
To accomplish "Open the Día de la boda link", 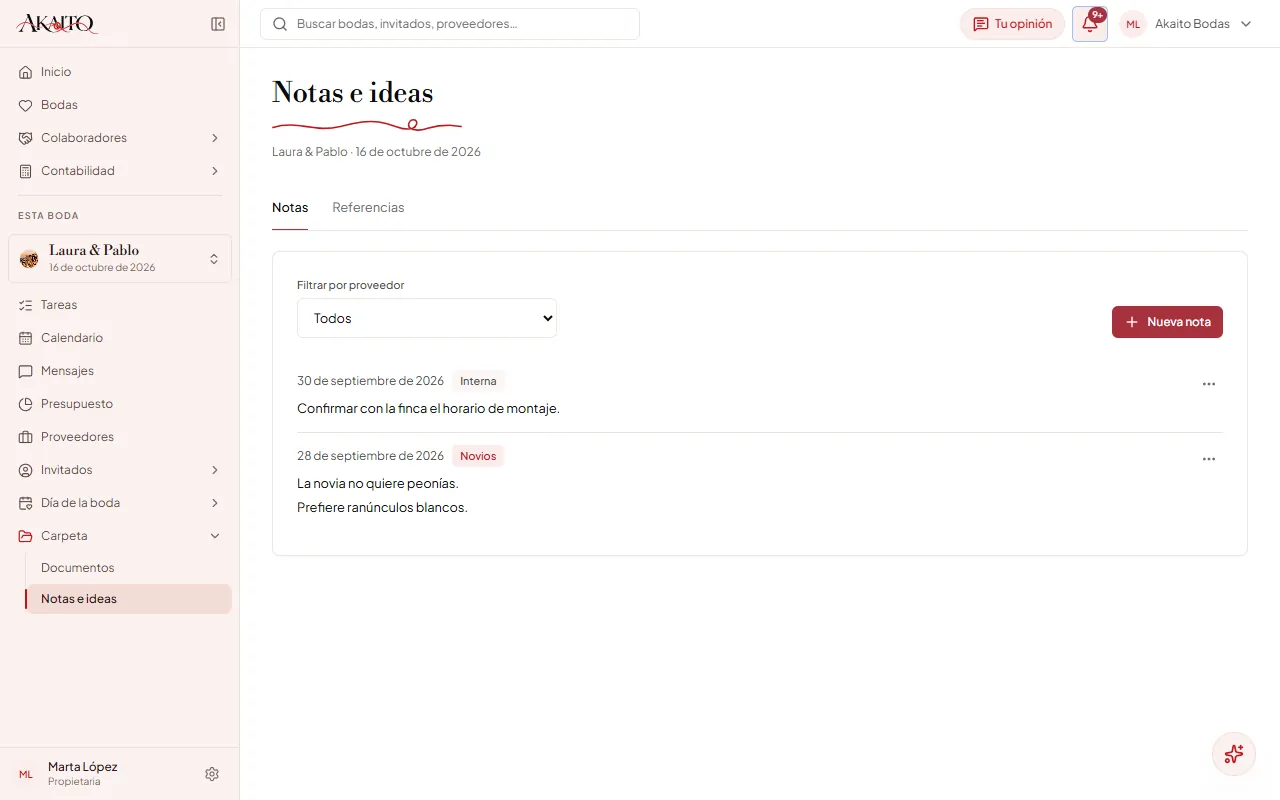I will click(80, 503).
